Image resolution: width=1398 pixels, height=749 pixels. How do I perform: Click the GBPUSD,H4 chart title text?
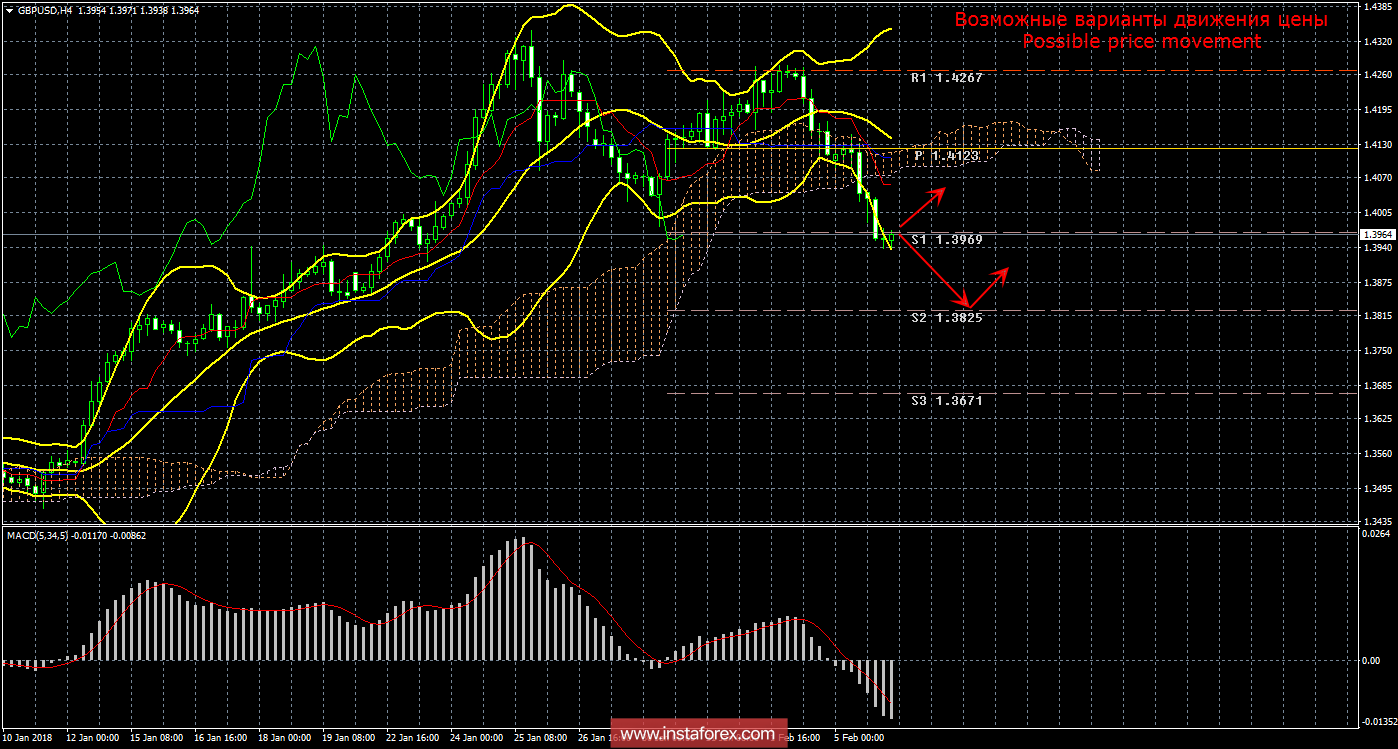tap(44, 9)
